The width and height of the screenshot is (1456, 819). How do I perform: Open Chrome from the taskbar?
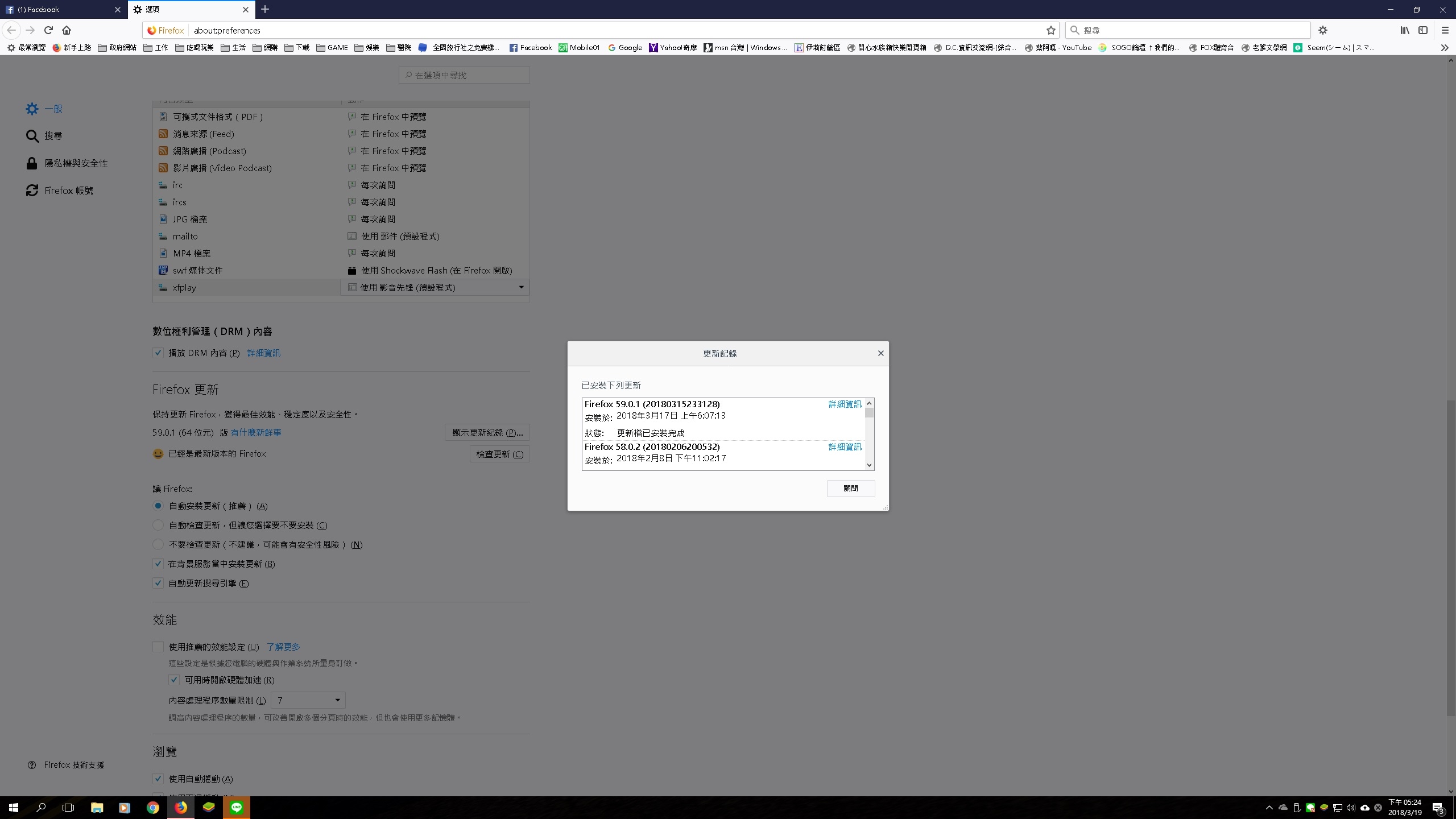click(152, 808)
